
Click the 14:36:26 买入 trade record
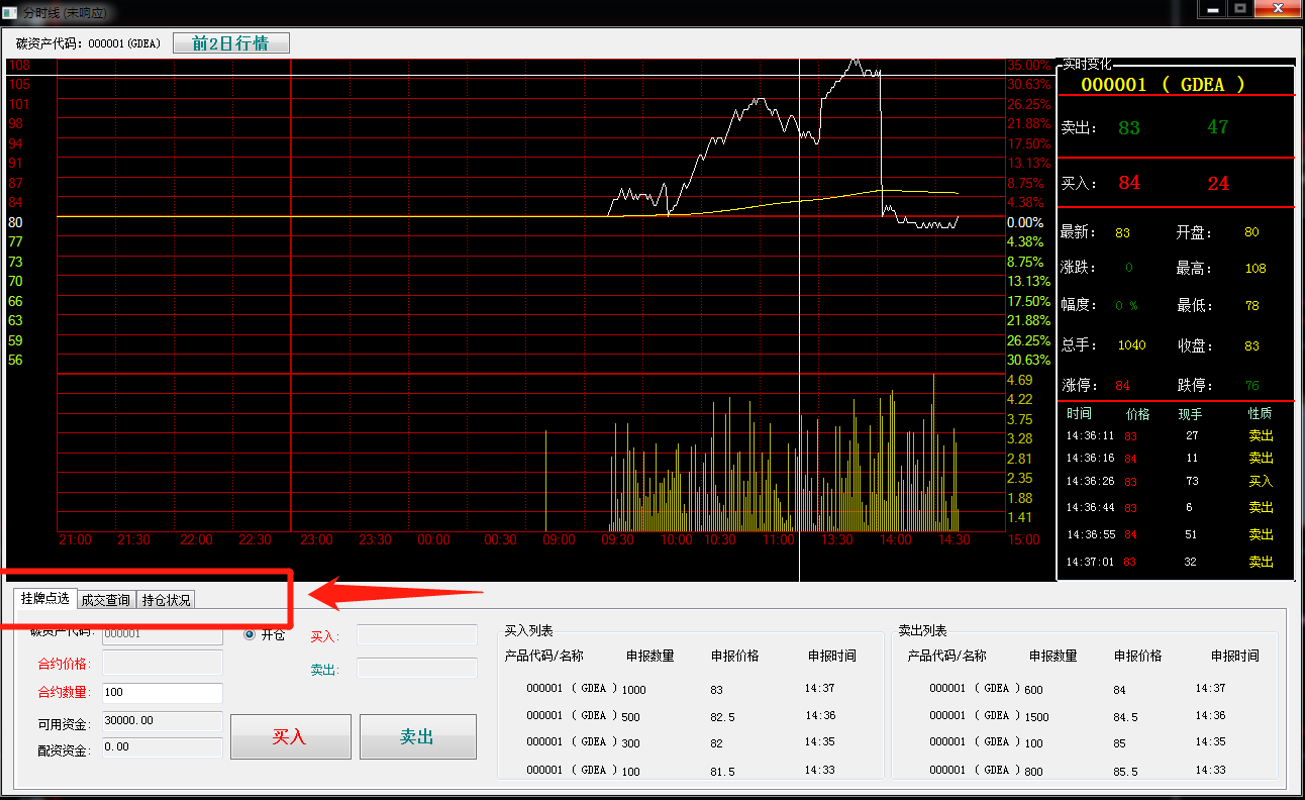click(1167, 482)
